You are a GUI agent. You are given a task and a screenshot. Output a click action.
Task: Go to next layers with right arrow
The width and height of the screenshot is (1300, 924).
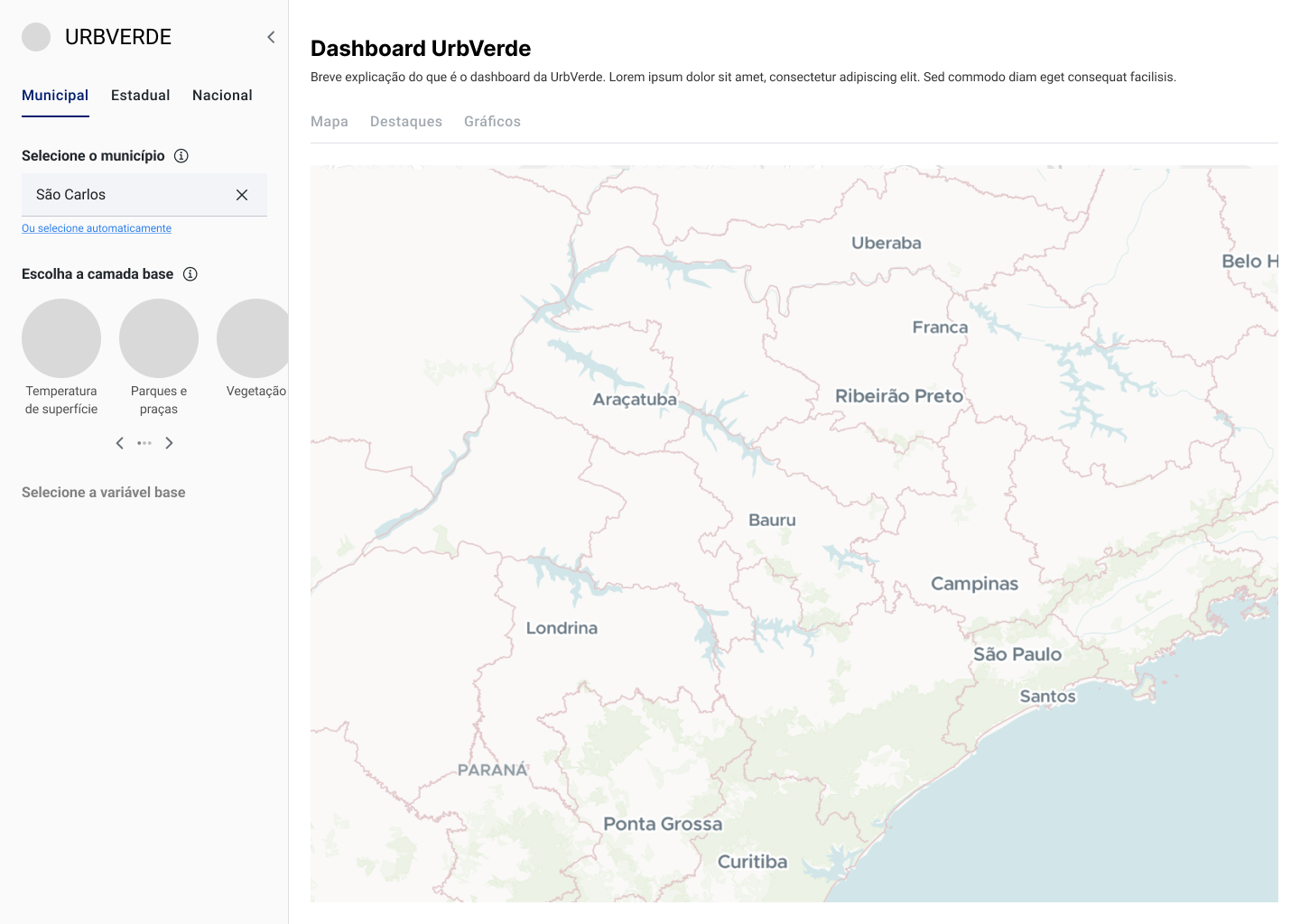click(x=169, y=443)
